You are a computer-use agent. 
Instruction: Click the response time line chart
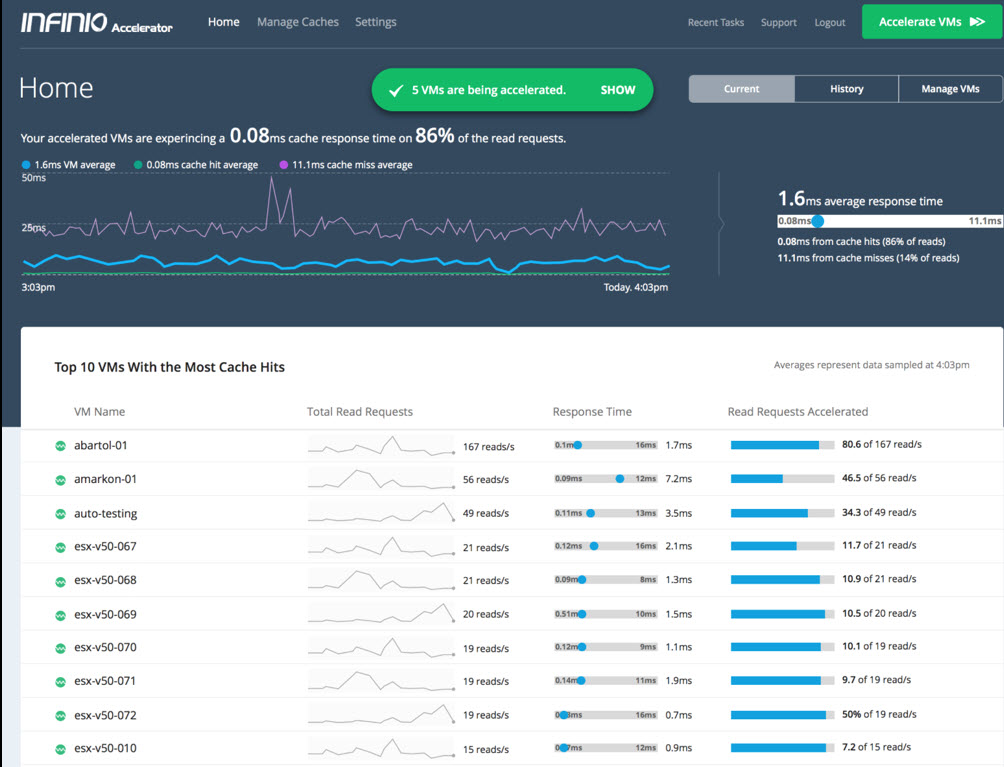coord(346,224)
